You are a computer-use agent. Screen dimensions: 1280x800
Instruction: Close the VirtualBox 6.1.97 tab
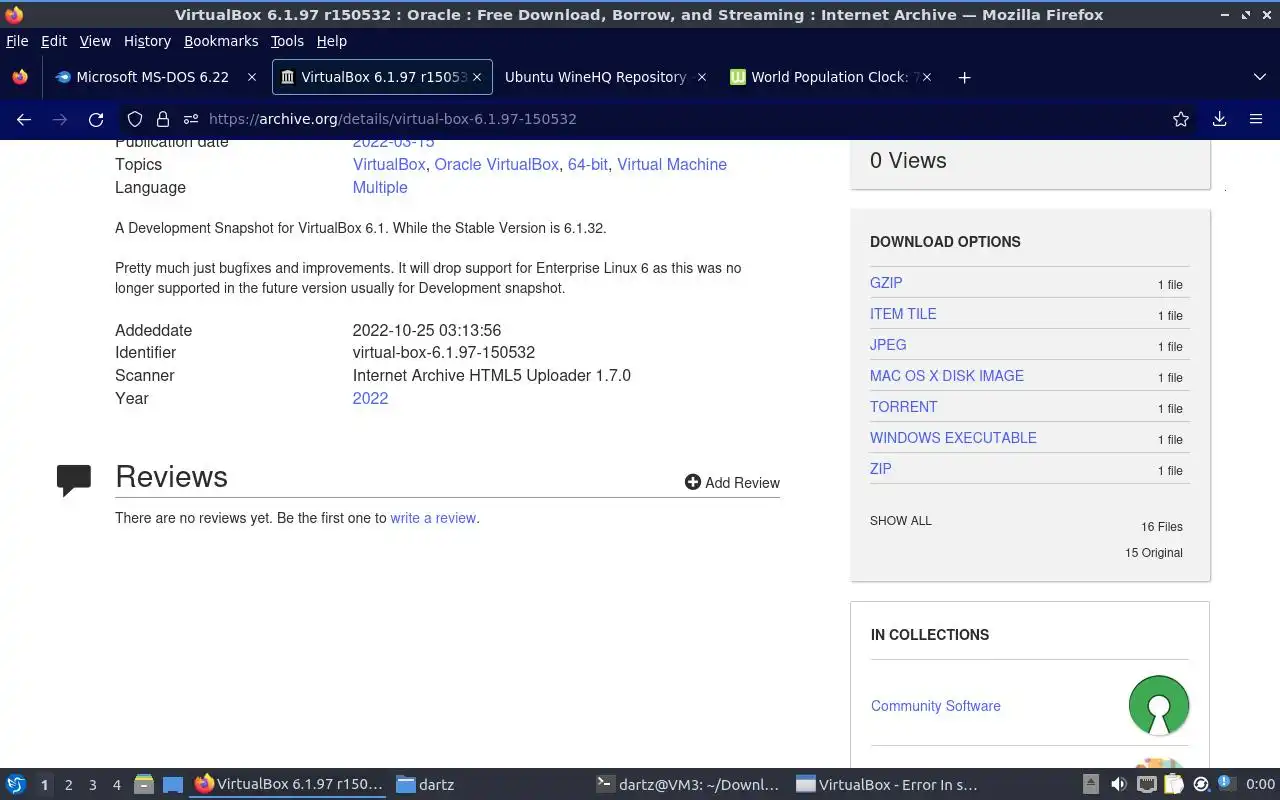[x=477, y=77]
